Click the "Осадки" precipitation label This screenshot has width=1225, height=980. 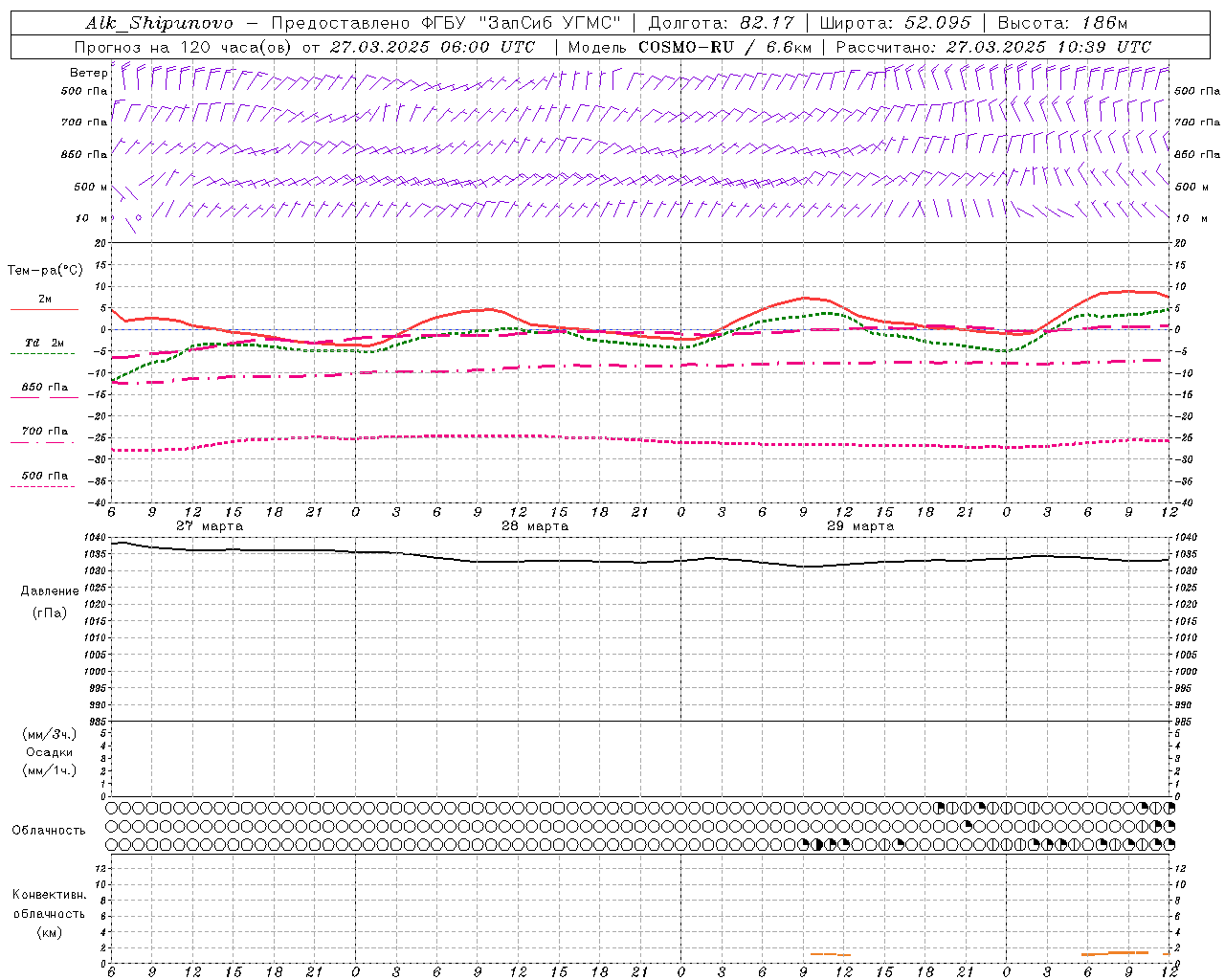tap(50, 752)
